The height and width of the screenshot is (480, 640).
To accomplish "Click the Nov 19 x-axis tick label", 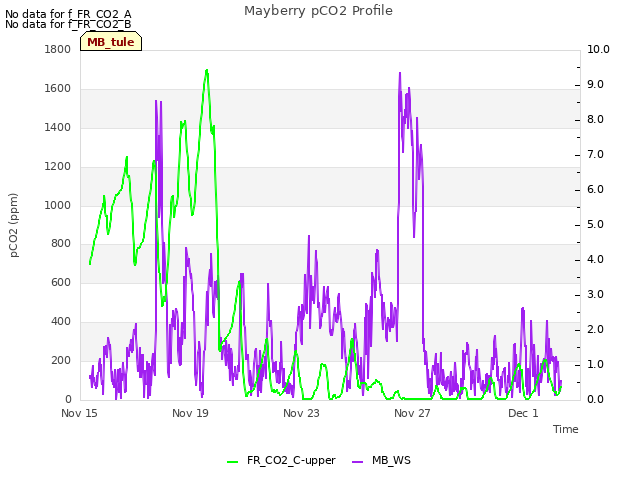I will pos(190,413).
